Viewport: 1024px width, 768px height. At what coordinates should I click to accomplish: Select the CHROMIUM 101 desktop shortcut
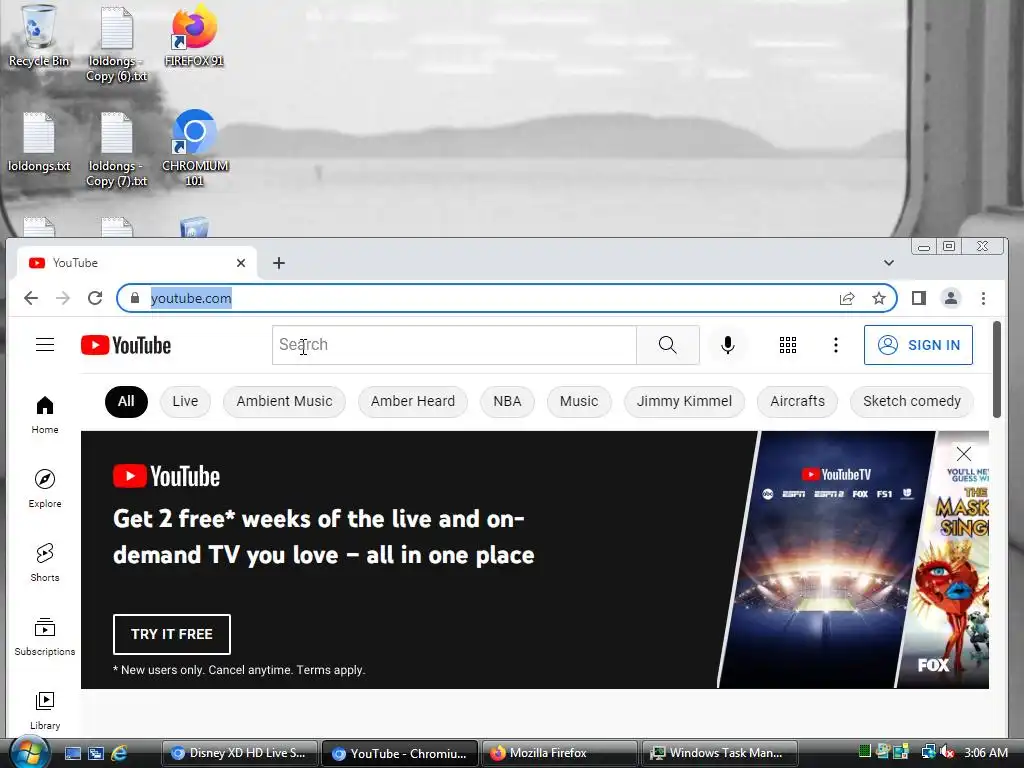tap(195, 148)
